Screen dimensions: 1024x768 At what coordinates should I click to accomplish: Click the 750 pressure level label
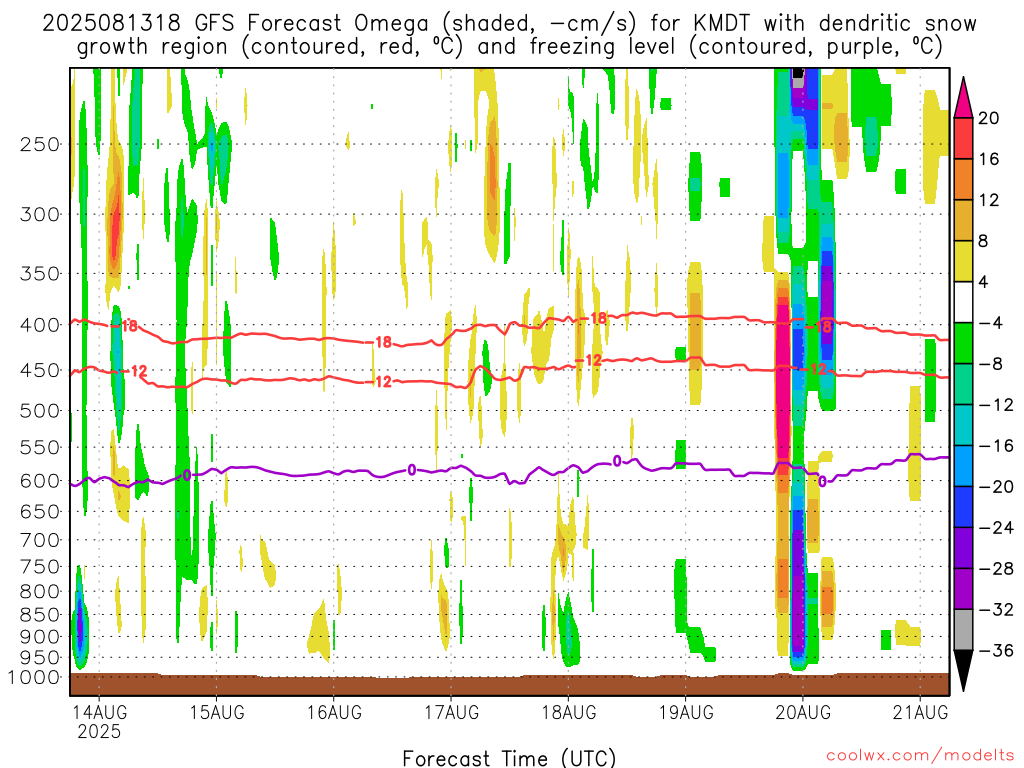[40, 567]
